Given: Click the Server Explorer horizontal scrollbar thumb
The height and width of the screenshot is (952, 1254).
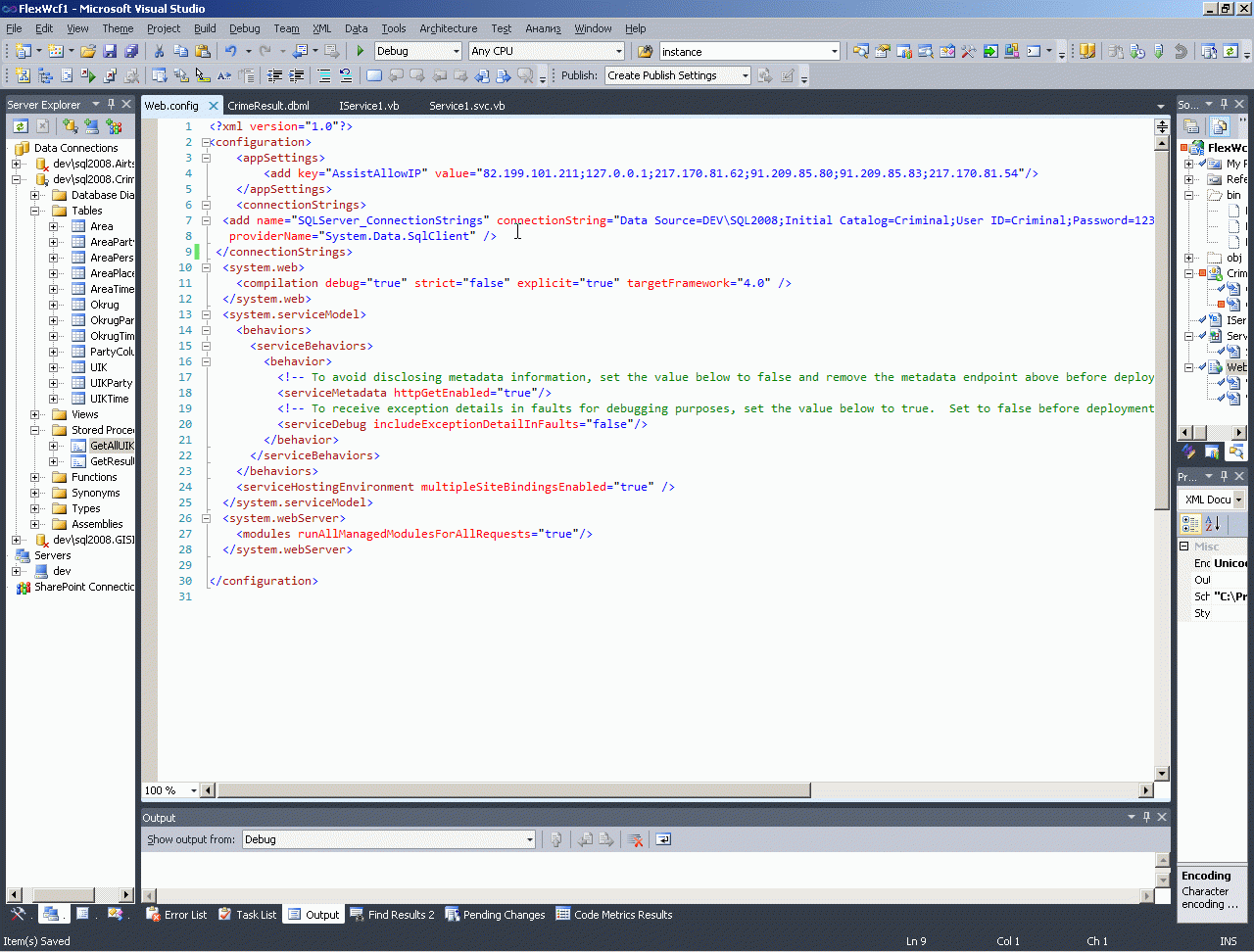Looking at the screenshot, I should pos(66,894).
